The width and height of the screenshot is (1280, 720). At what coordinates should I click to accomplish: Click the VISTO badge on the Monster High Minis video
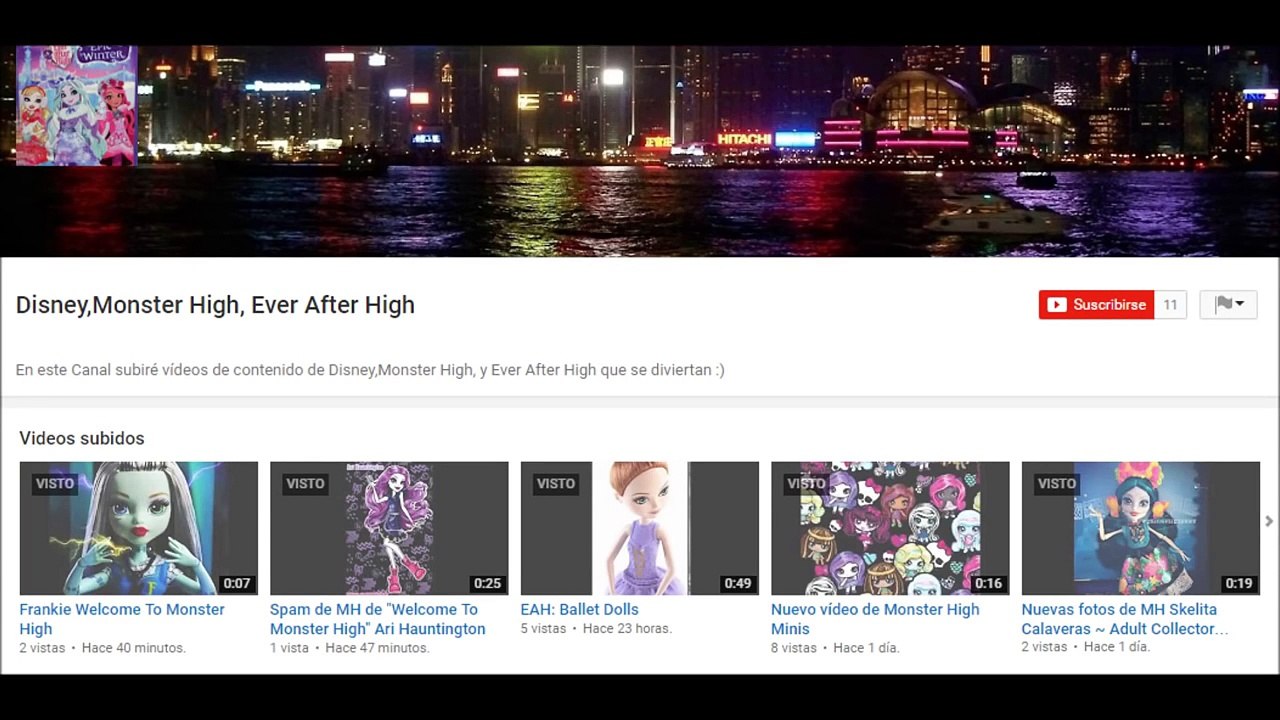point(806,483)
